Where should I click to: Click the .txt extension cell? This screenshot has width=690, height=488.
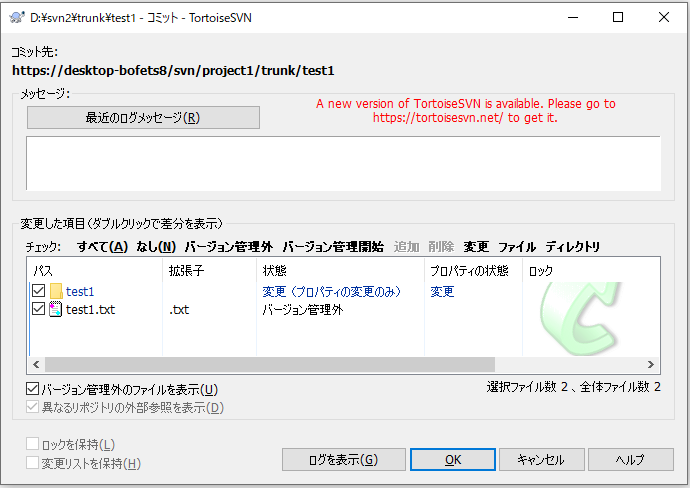pos(179,310)
